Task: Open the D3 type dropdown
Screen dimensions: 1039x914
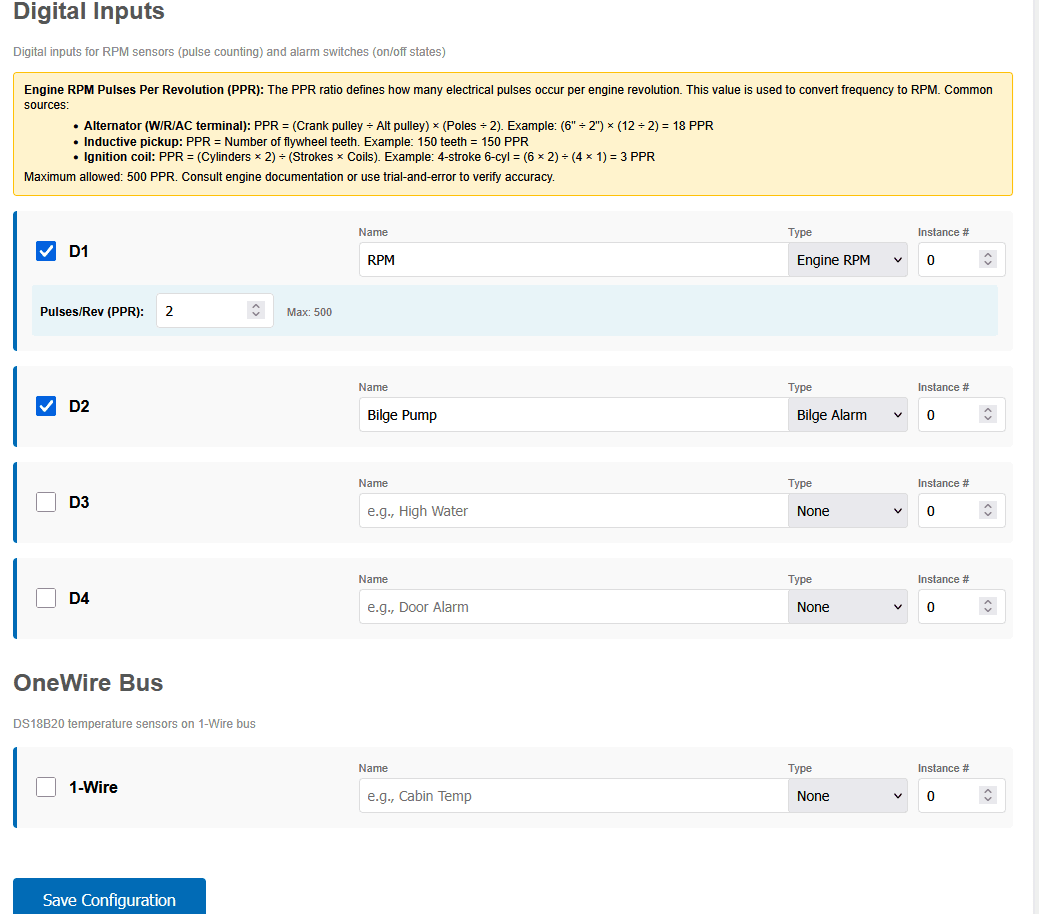Action: coord(847,511)
